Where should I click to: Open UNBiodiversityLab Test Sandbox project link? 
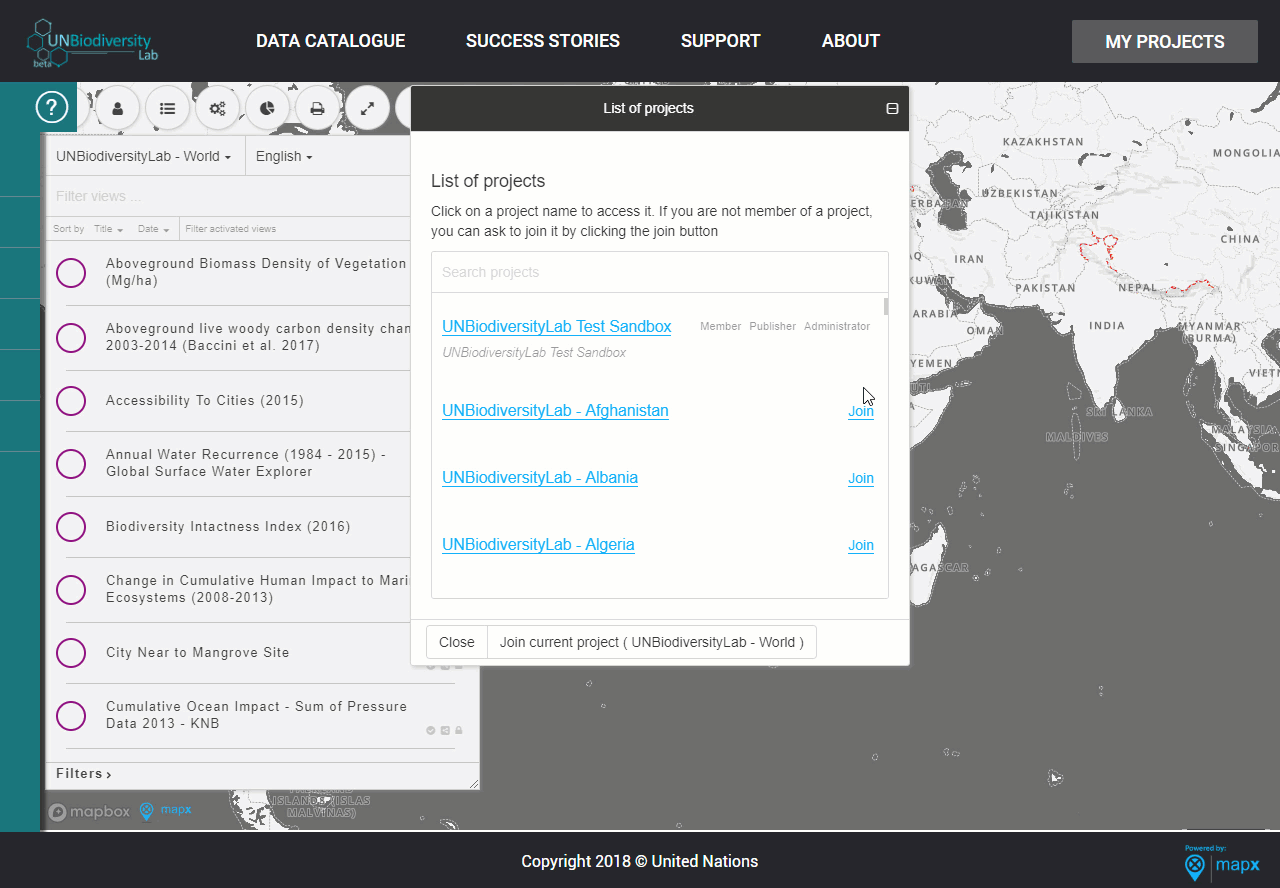coord(556,326)
